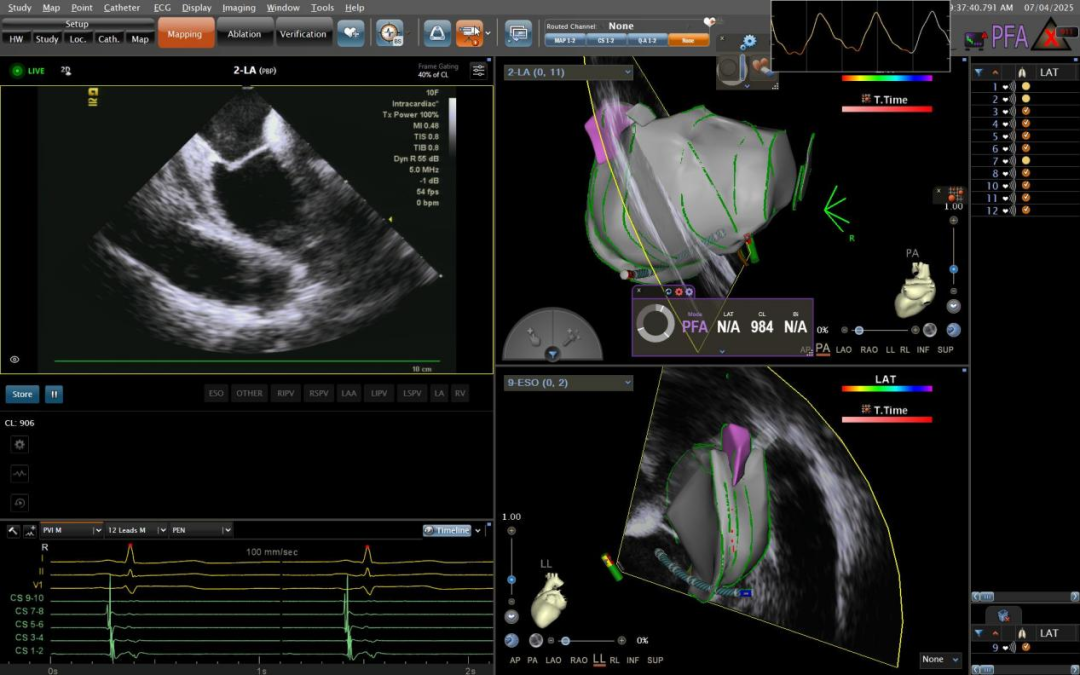Click the Store button
This screenshot has width=1080, height=675.
pos(22,394)
